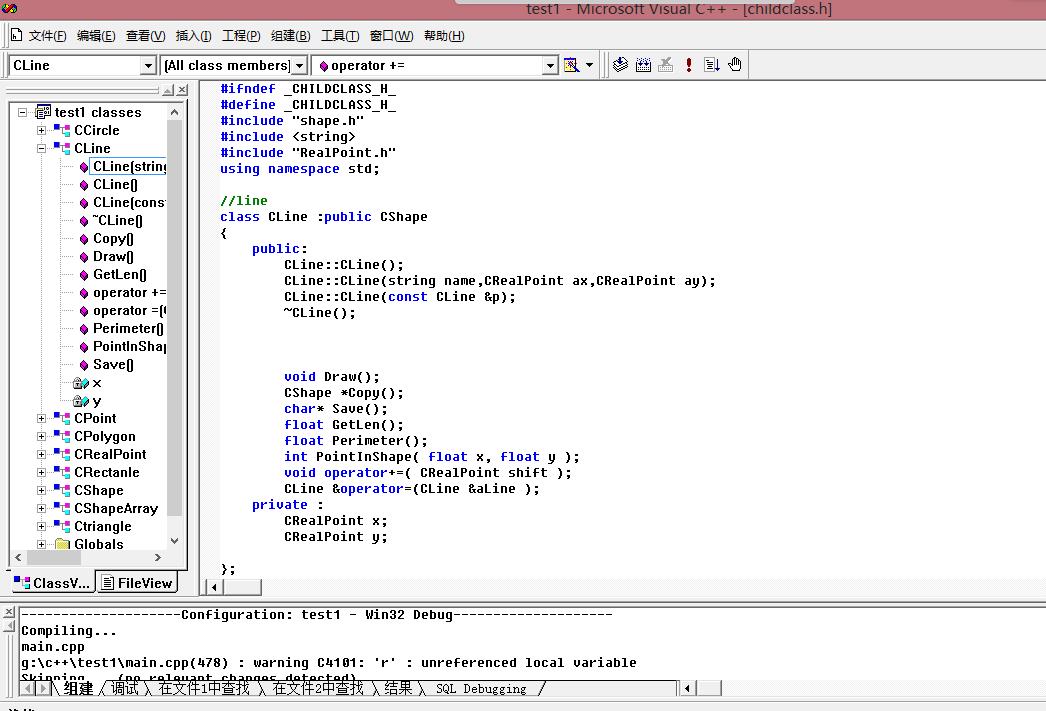Expand the CRealPoint class node

[41, 454]
